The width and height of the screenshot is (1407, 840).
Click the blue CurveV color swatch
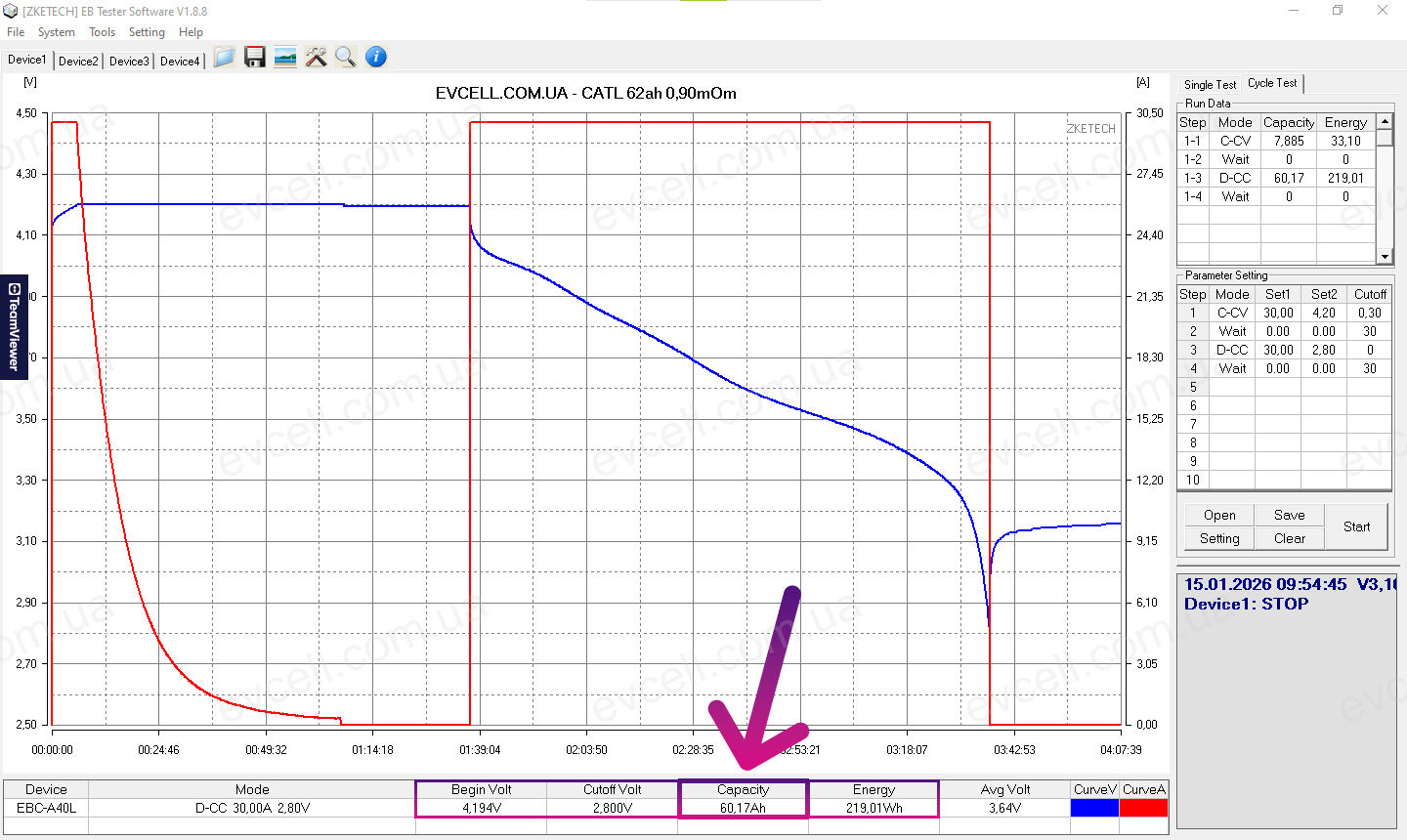(x=1094, y=808)
